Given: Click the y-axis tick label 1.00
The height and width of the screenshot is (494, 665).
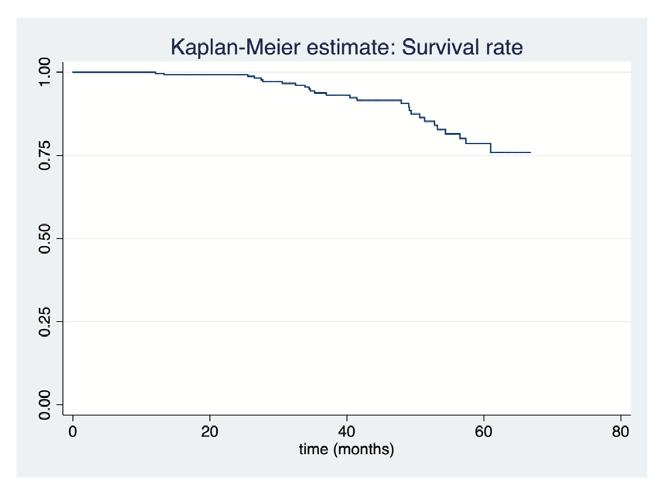Looking at the screenshot, I should [x=44, y=72].
